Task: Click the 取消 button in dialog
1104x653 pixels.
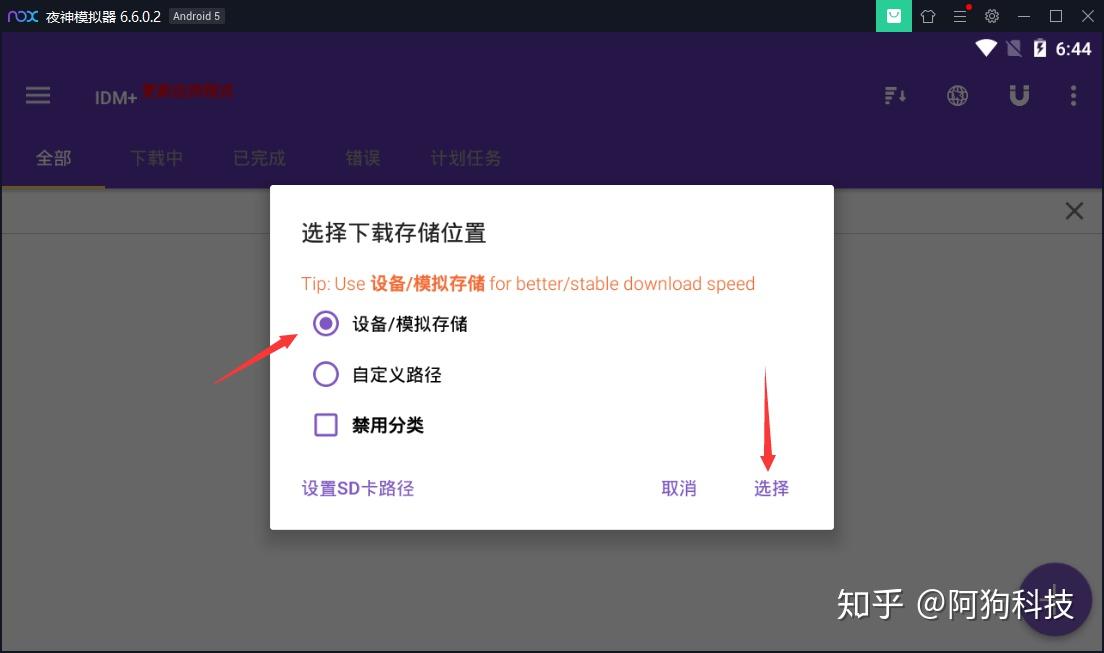Action: coord(679,488)
